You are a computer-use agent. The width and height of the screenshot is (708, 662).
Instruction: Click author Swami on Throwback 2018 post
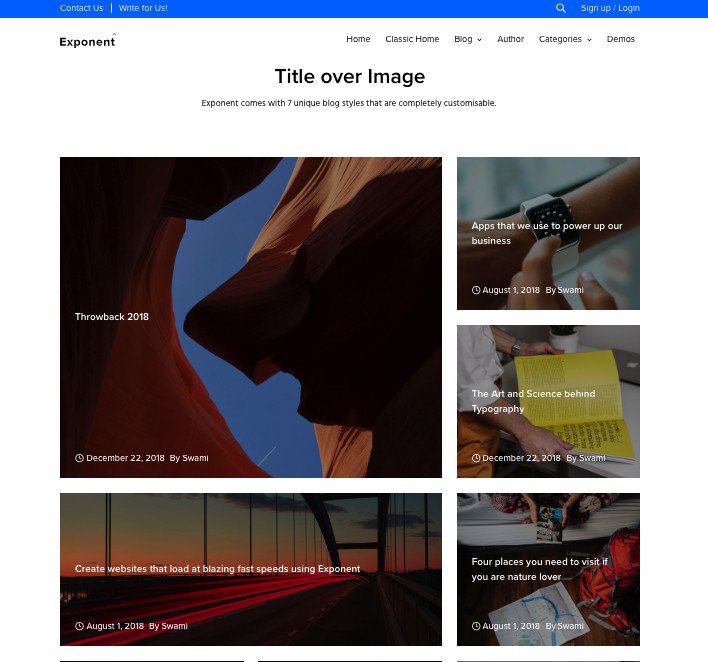[195, 458]
